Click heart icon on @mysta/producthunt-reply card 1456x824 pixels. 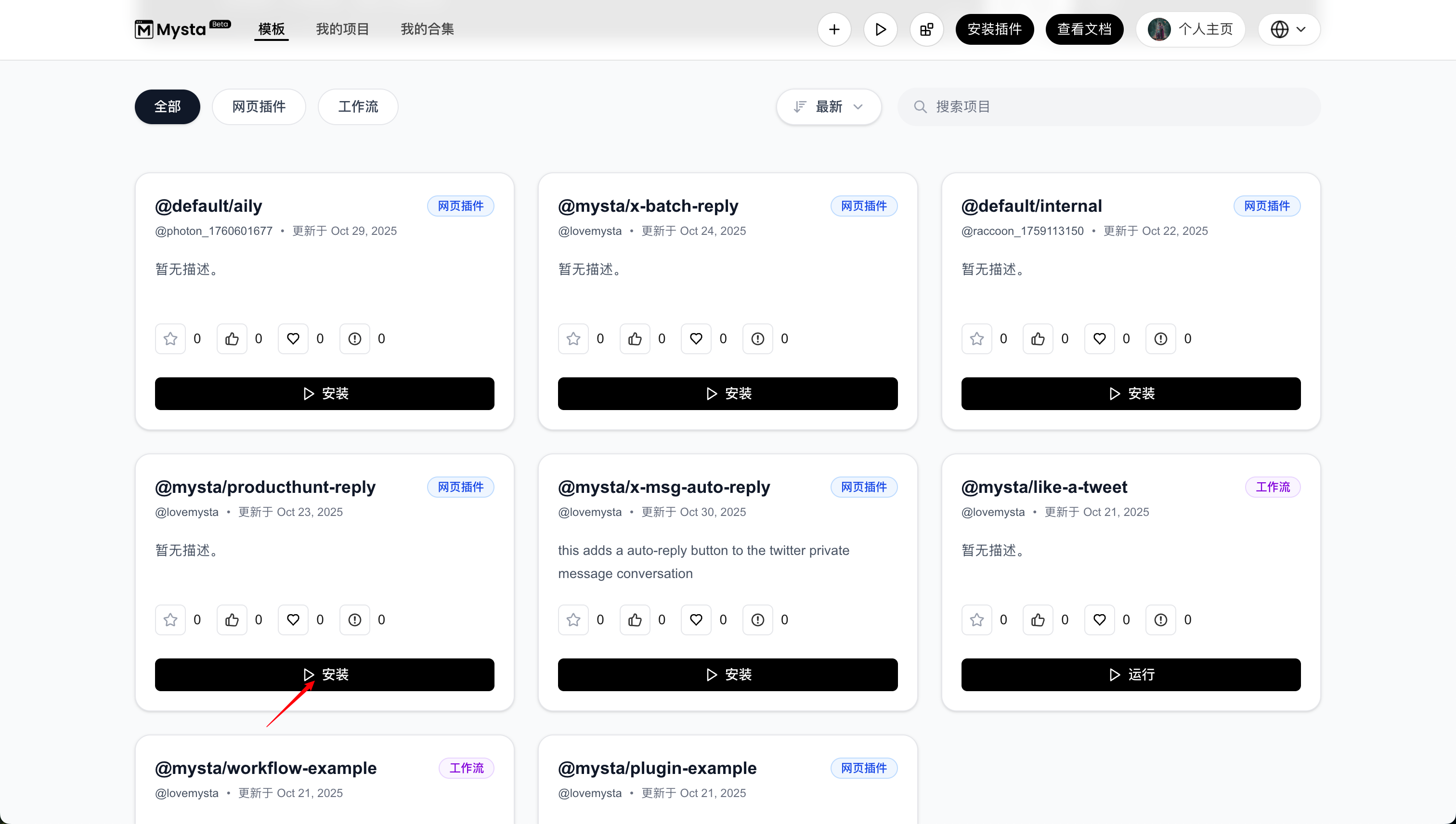293,620
